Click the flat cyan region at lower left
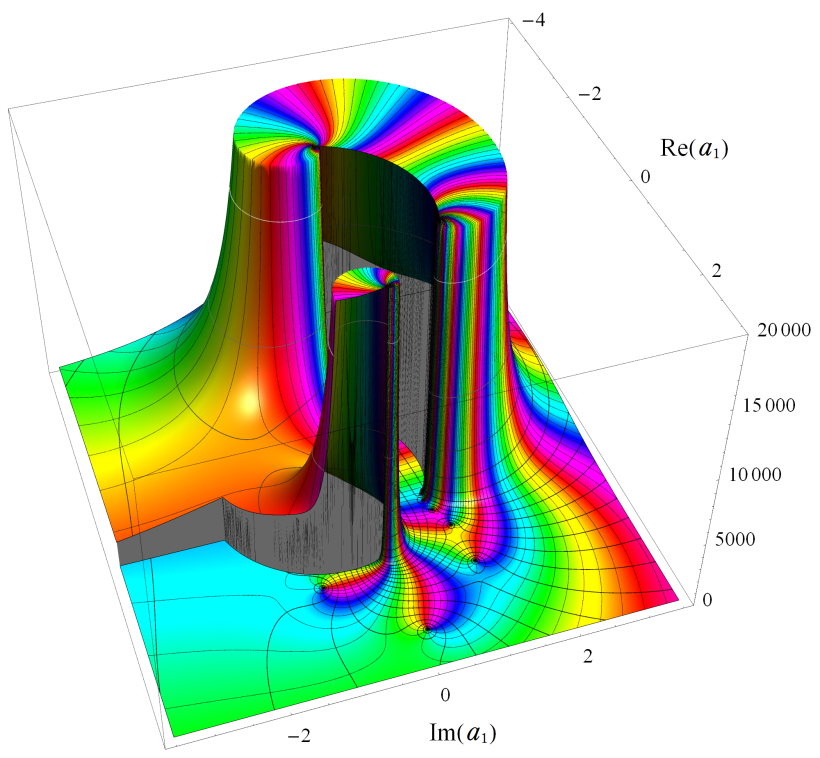Image resolution: width=820 pixels, height=758 pixels. click(200, 620)
